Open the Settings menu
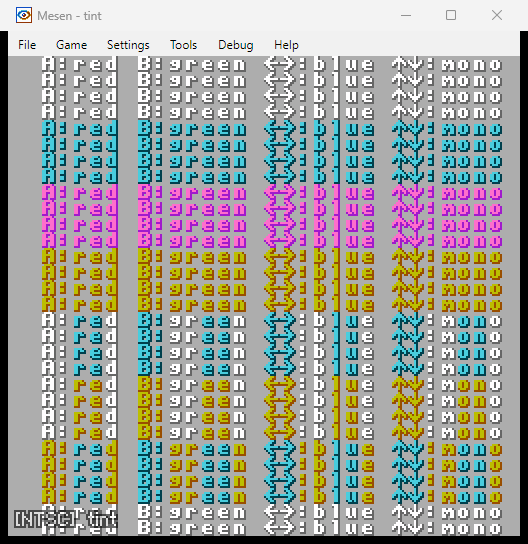 point(128,45)
